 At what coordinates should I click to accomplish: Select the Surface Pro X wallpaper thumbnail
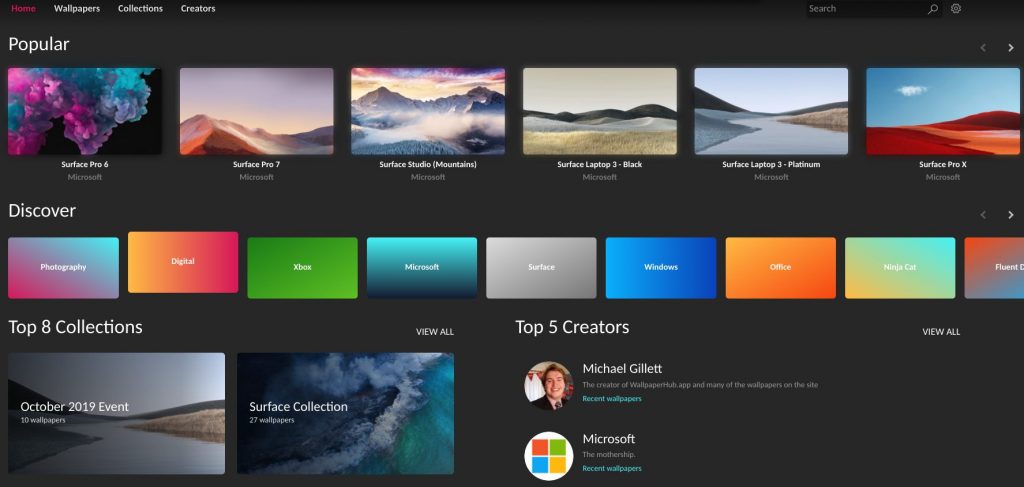[x=943, y=112]
